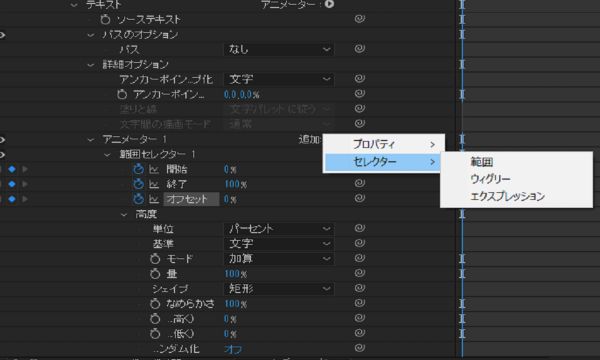
Task: Click graph editor icon for オフセット
Action: pos(154,199)
